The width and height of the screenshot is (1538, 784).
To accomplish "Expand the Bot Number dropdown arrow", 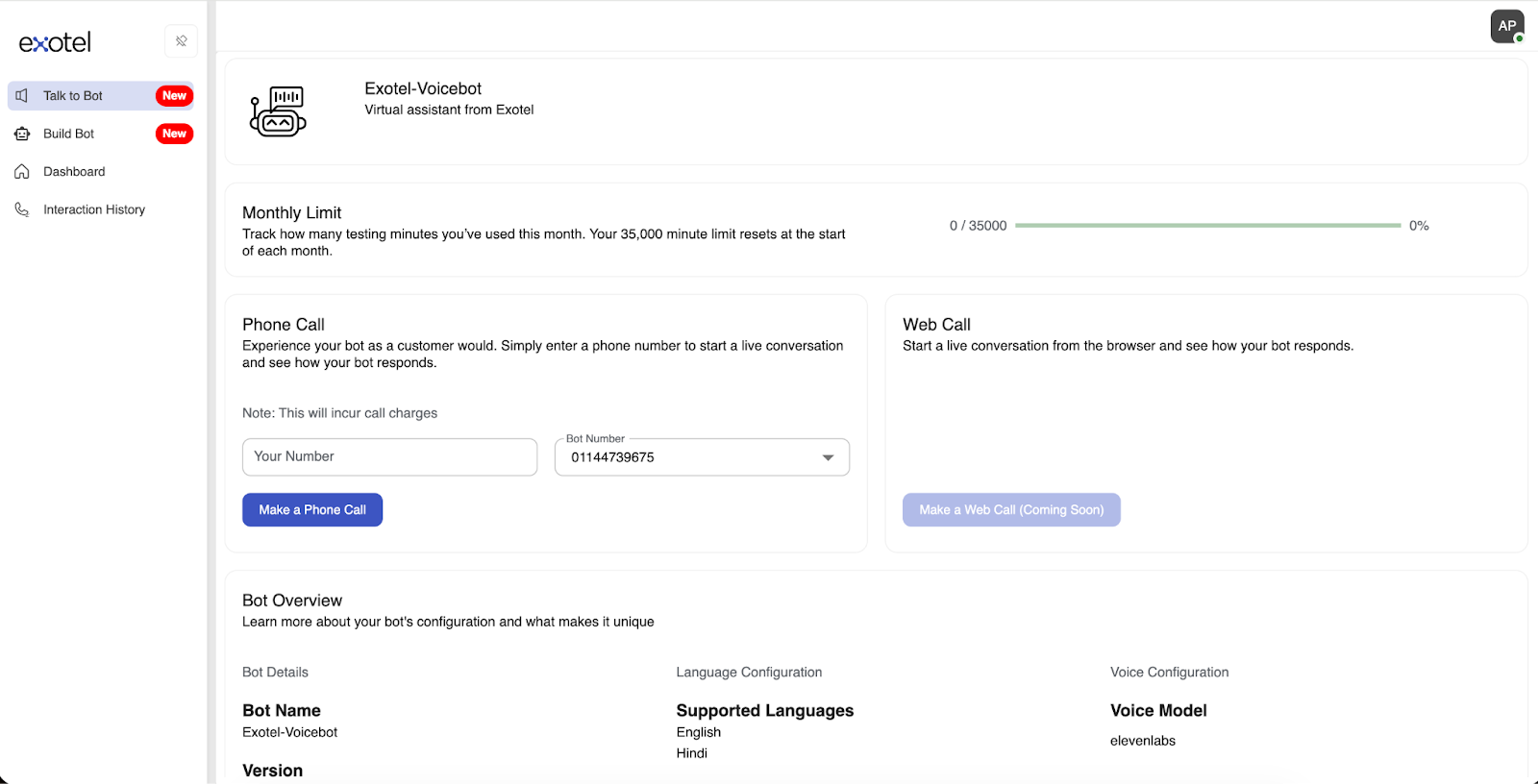I will pos(828,457).
